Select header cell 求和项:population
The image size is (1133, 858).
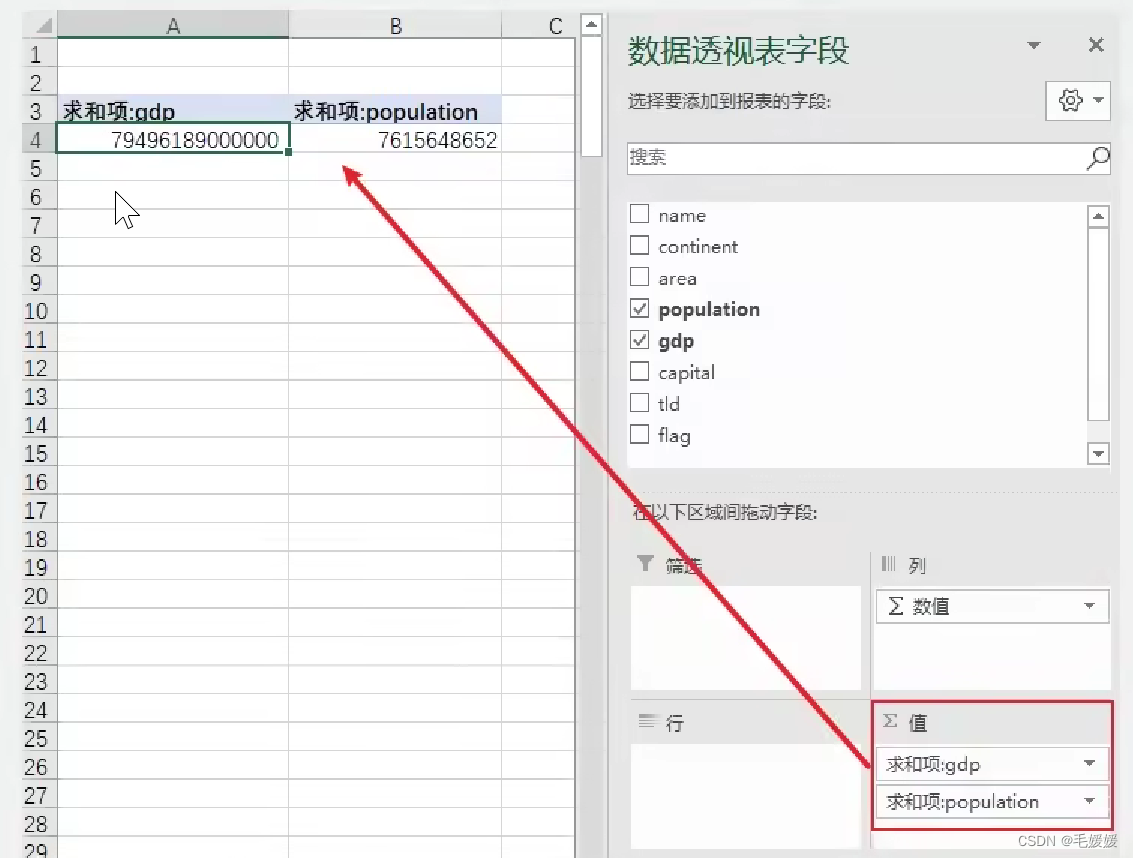click(x=395, y=111)
